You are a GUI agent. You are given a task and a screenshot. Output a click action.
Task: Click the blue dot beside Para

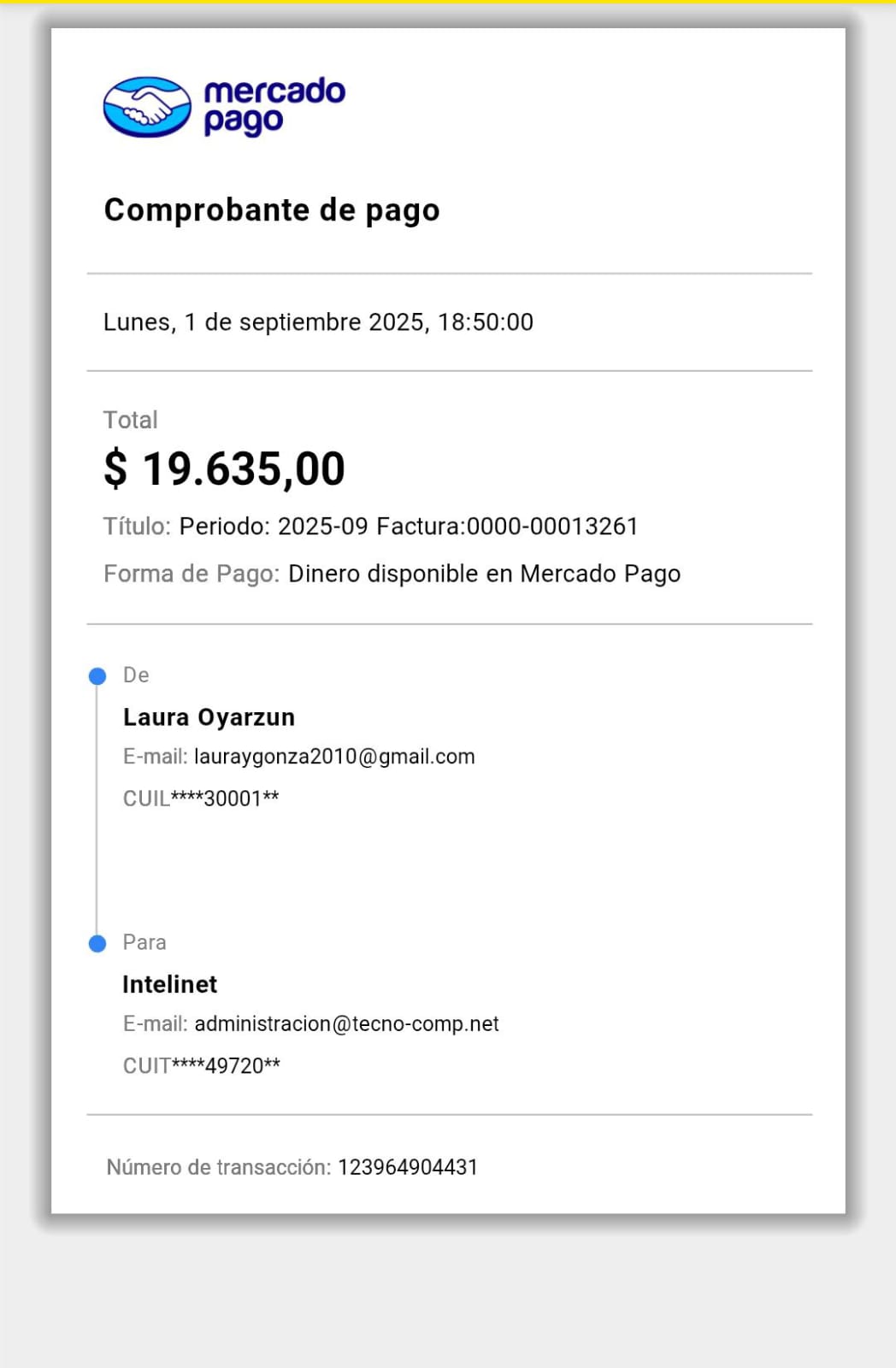click(x=97, y=943)
